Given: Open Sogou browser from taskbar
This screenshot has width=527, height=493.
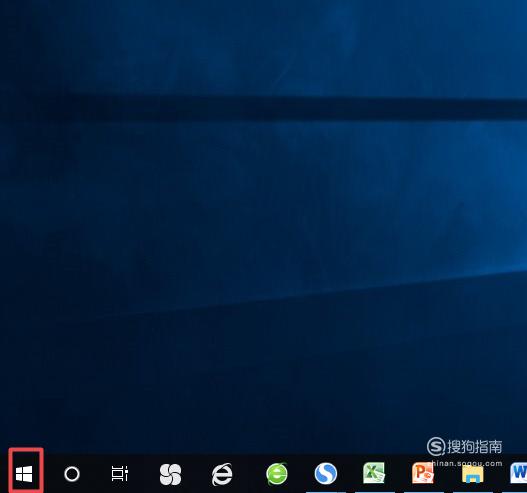Looking at the screenshot, I should [x=326, y=474].
